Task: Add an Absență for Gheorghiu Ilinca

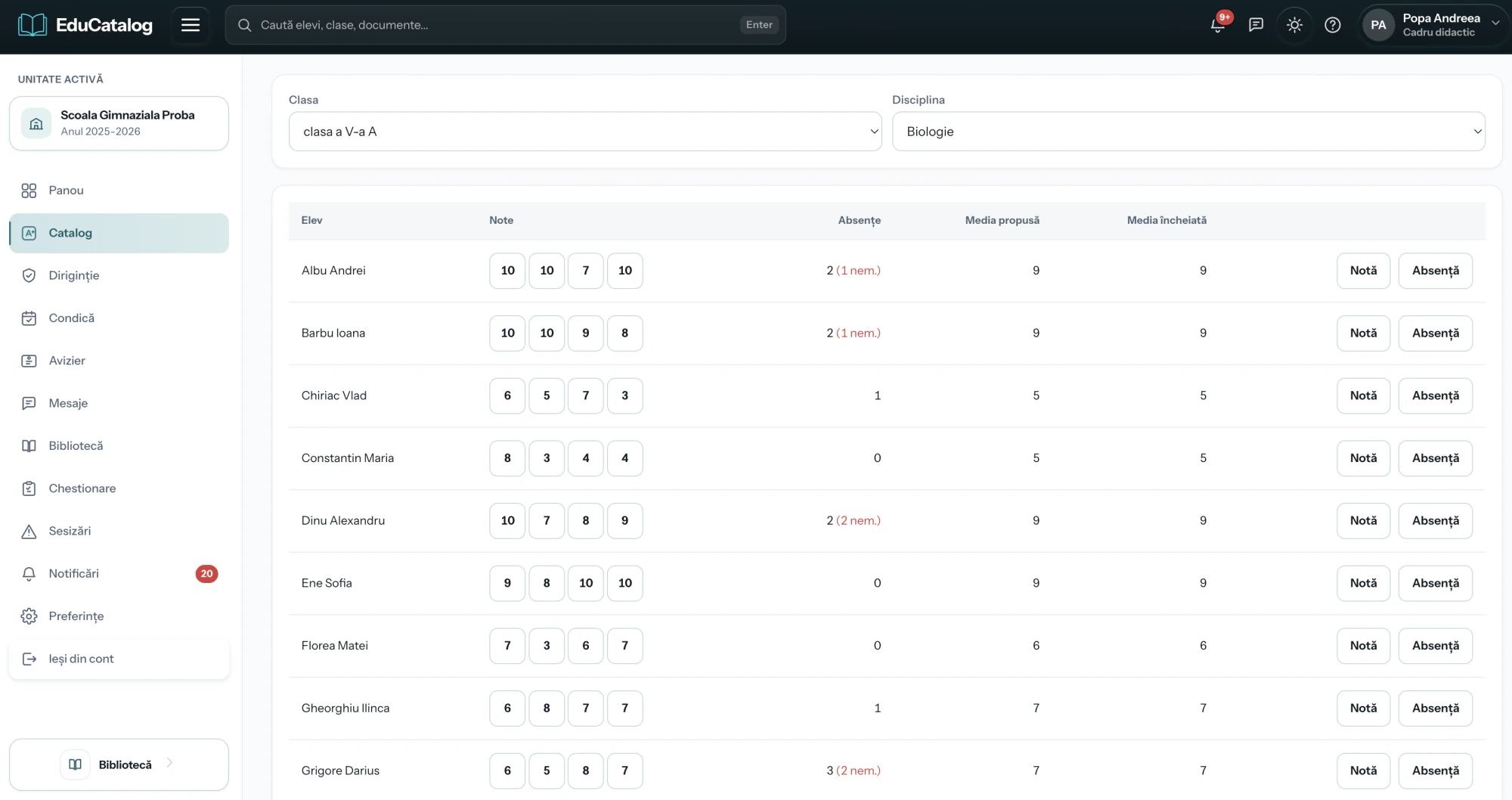Action: 1435,709
